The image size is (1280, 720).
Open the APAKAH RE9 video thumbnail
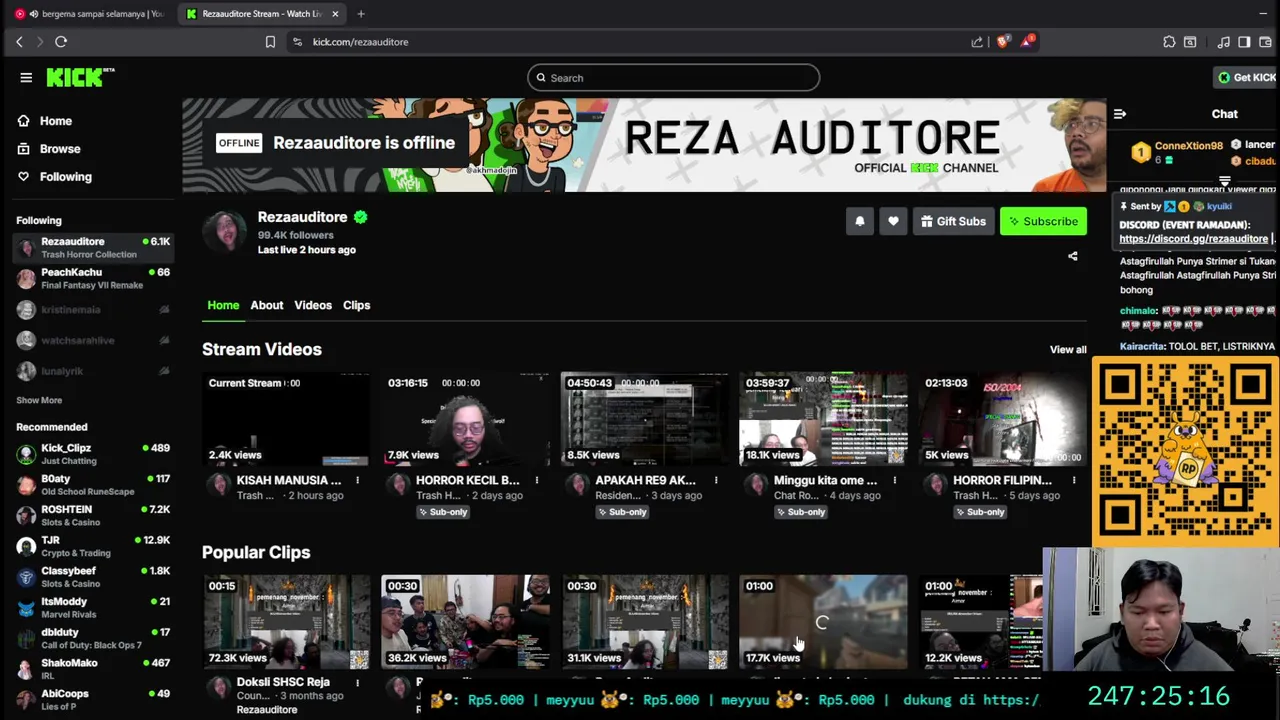click(645, 419)
